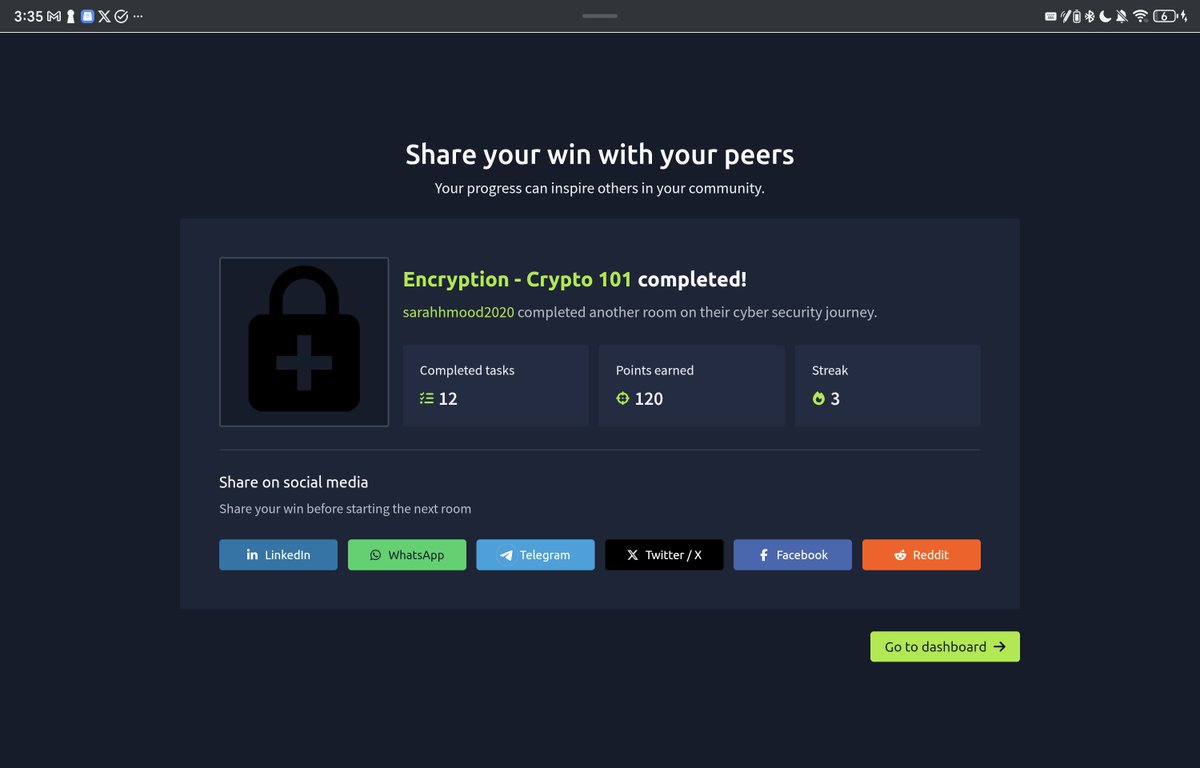The image size is (1200, 768).
Task: Share the win on Twitter / X
Action: click(664, 555)
